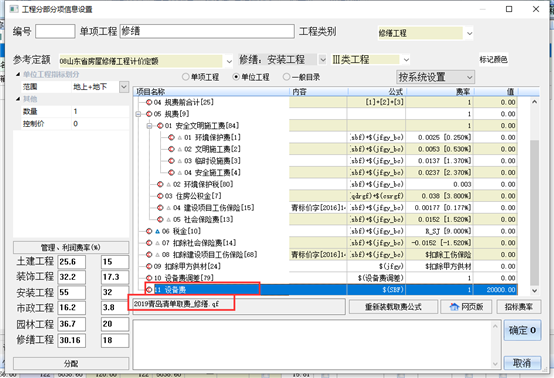Open the 修缮:安装工程 dropdown
The image size is (554, 378).
click(322, 60)
